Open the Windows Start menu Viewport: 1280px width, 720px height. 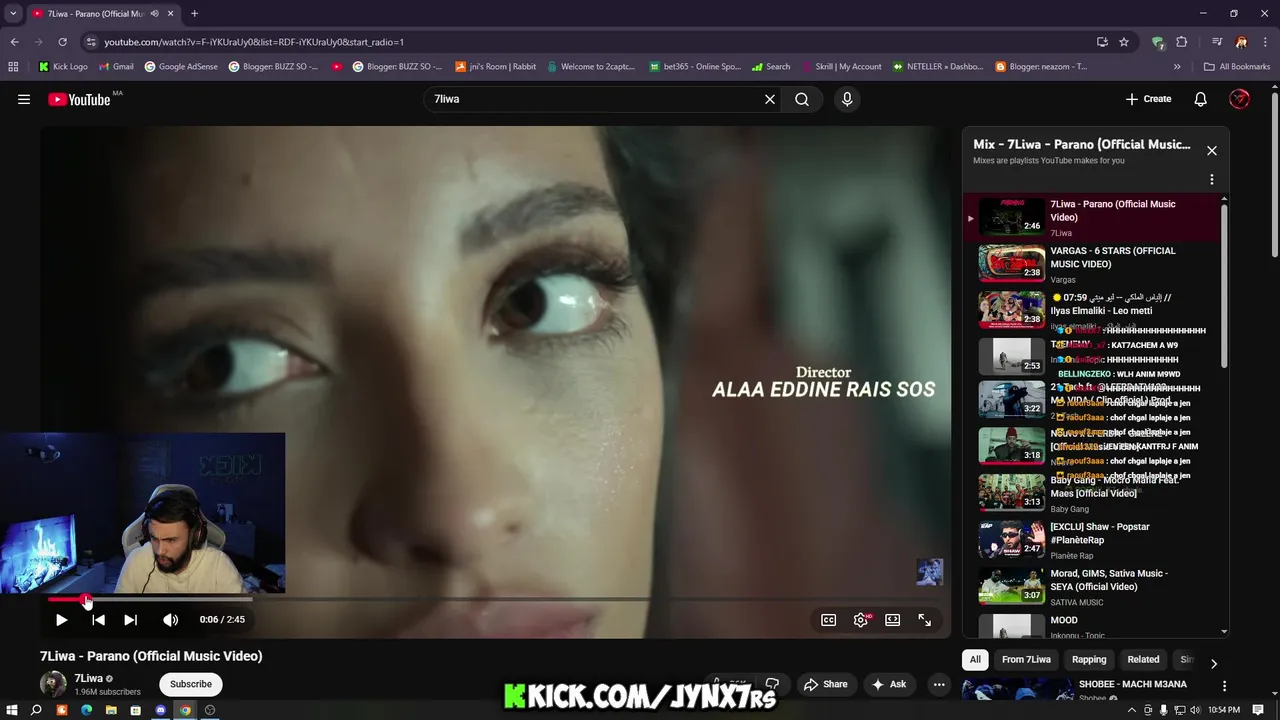(x=11, y=710)
